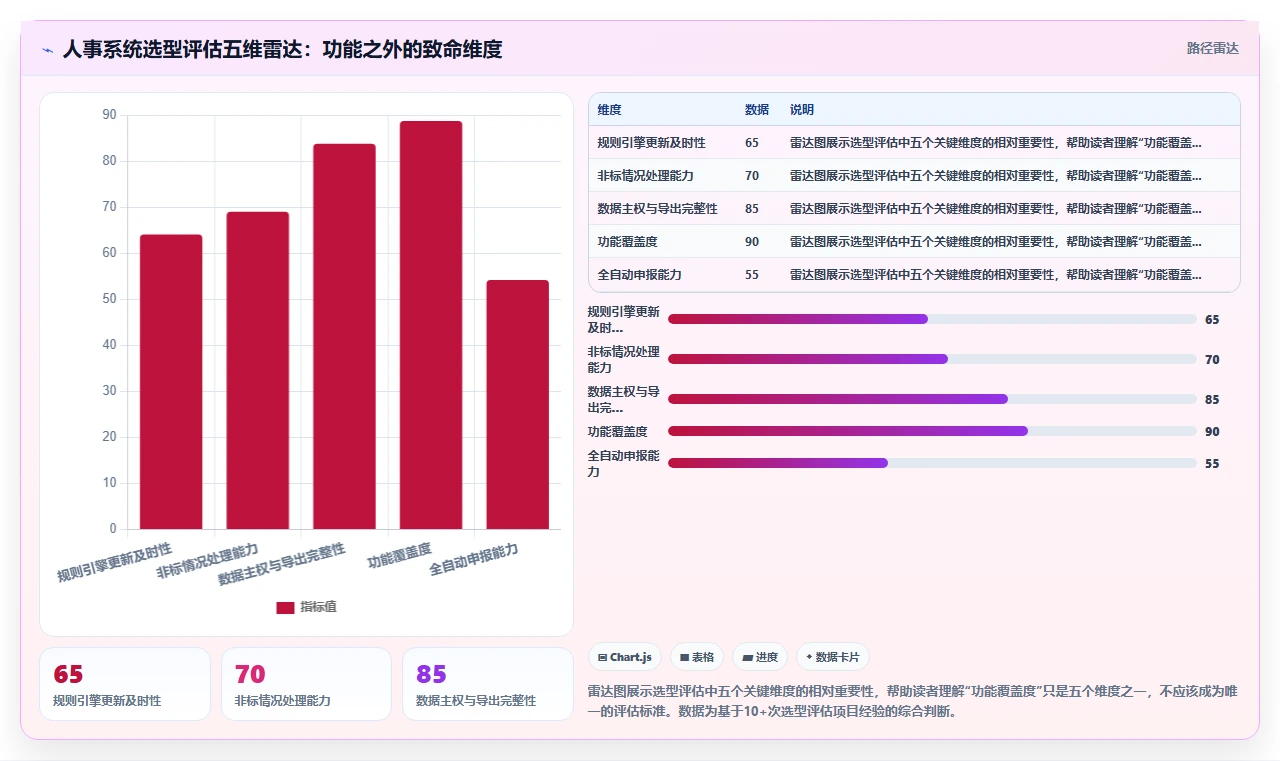Click the page title 人事系统选型评估五维雷达

pyautogui.click(x=282, y=49)
